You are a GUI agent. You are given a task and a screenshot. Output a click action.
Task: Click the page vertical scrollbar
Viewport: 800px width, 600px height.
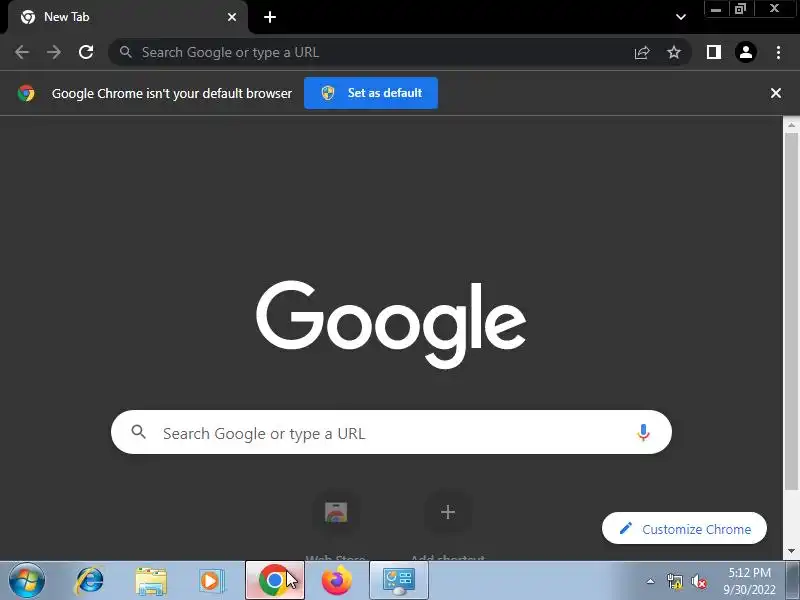(791, 310)
